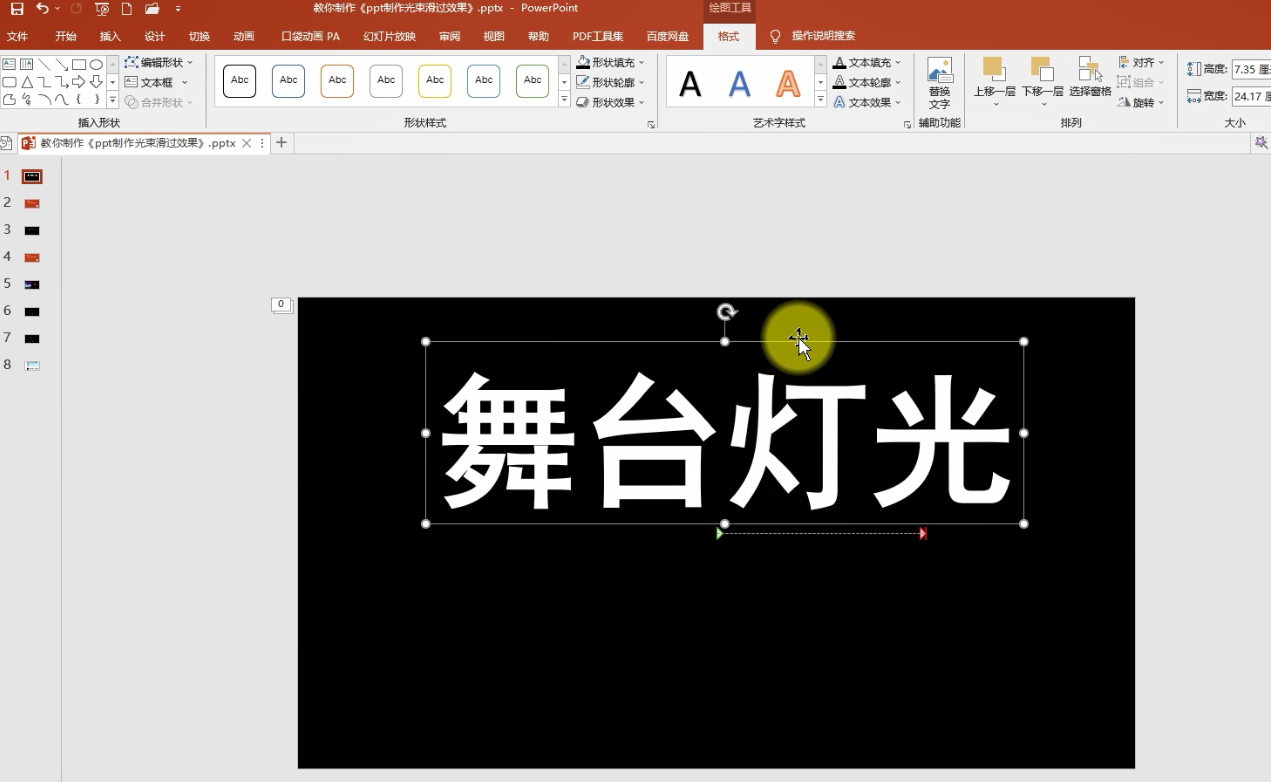This screenshot has width=1271, height=782.
Task: Choose the orange outline Abc shape style
Action: pos(337,81)
